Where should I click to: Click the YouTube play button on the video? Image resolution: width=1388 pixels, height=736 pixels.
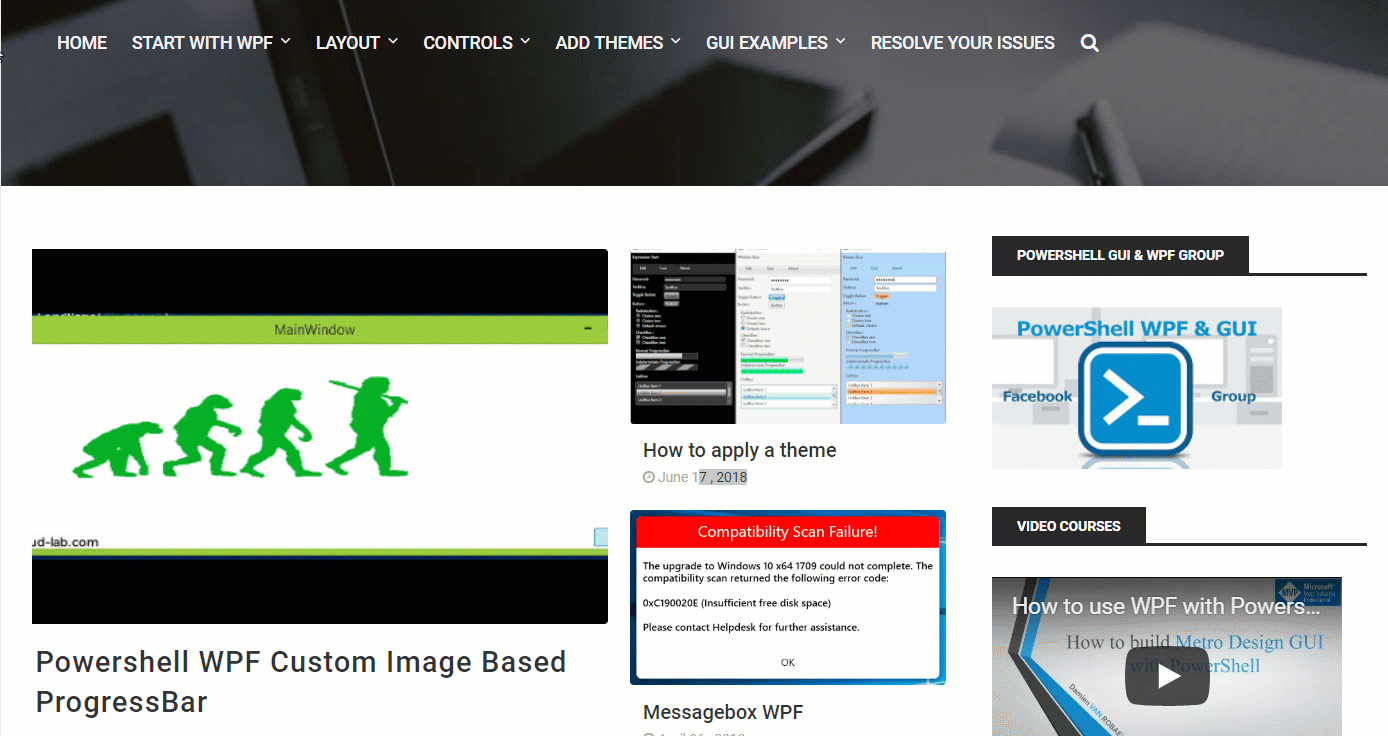[x=1167, y=676]
